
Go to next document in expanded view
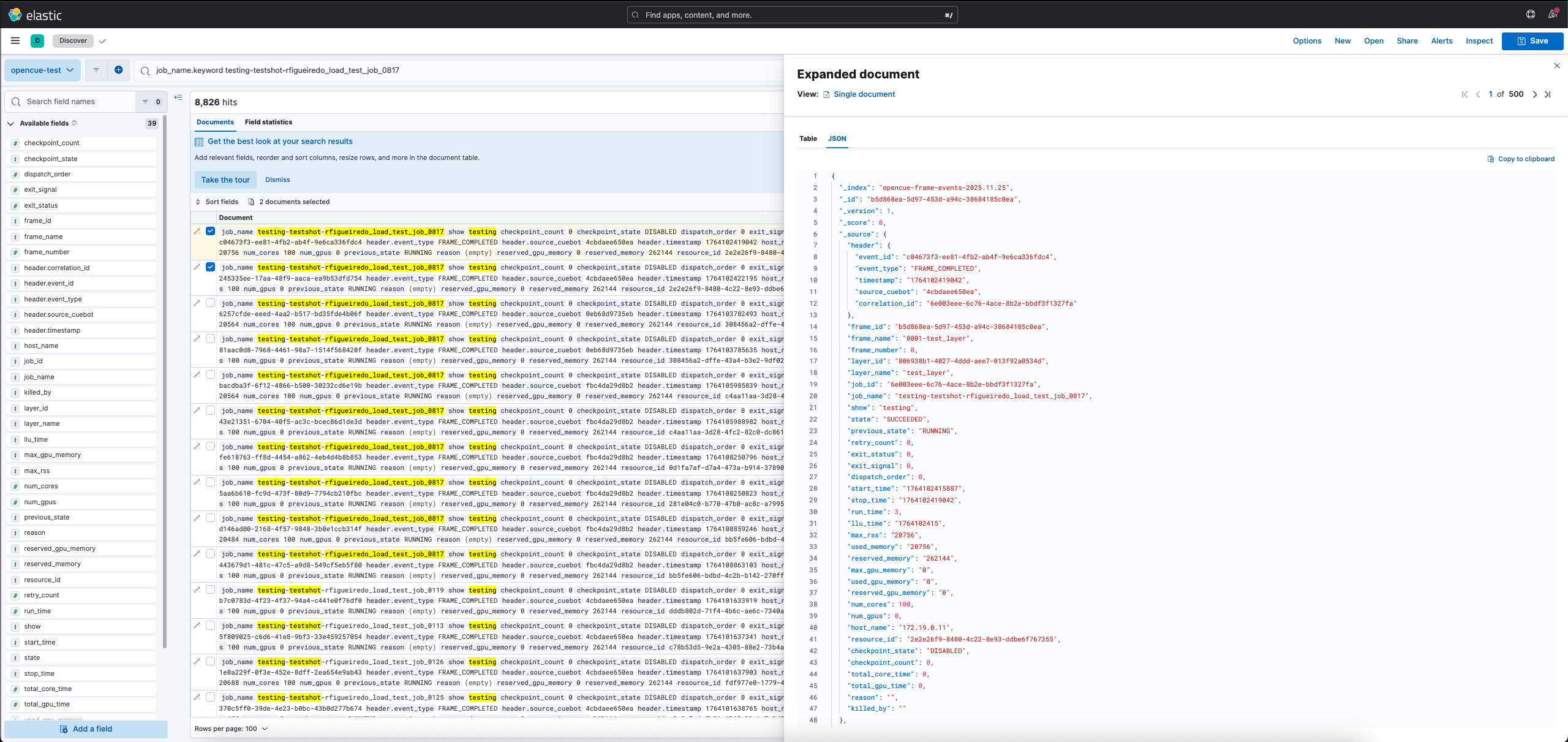tap(1535, 94)
